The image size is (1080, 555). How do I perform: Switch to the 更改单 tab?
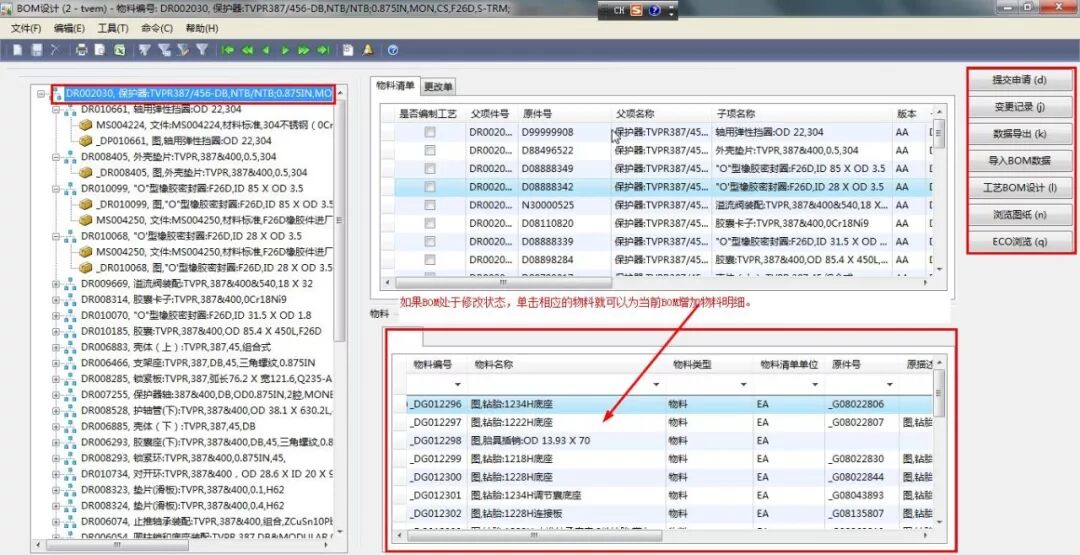438,87
